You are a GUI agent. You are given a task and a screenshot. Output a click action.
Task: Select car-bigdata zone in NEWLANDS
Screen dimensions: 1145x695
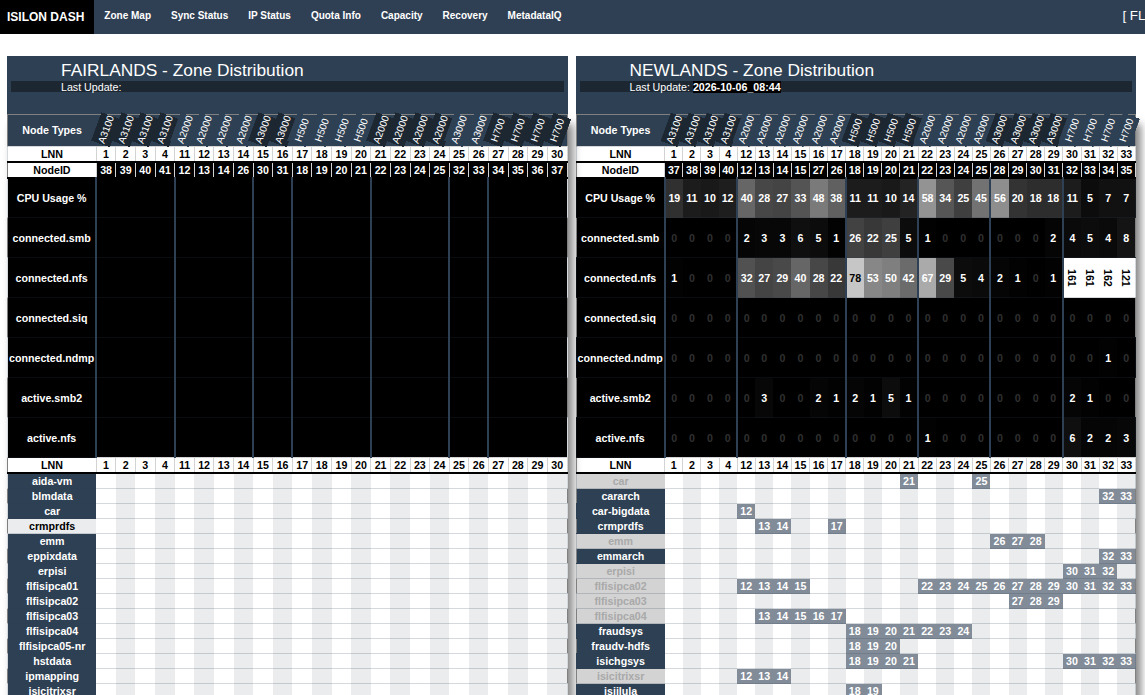620,512
